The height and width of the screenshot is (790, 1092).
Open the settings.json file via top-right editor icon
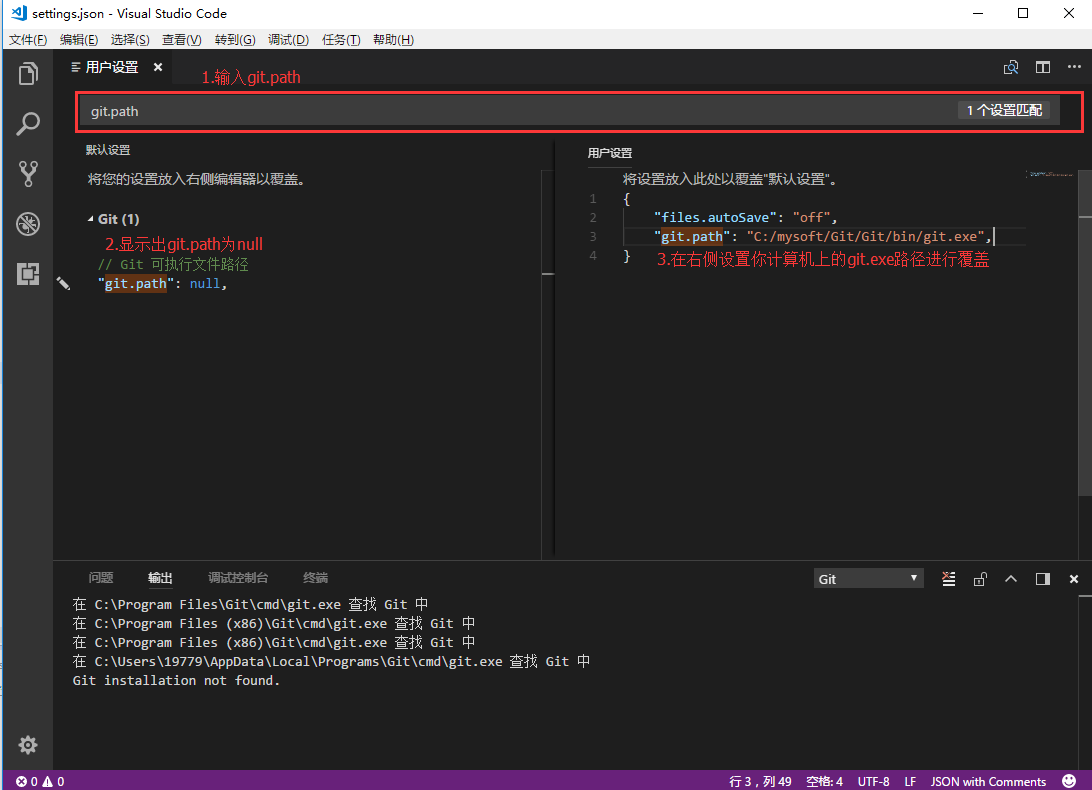1011,68
